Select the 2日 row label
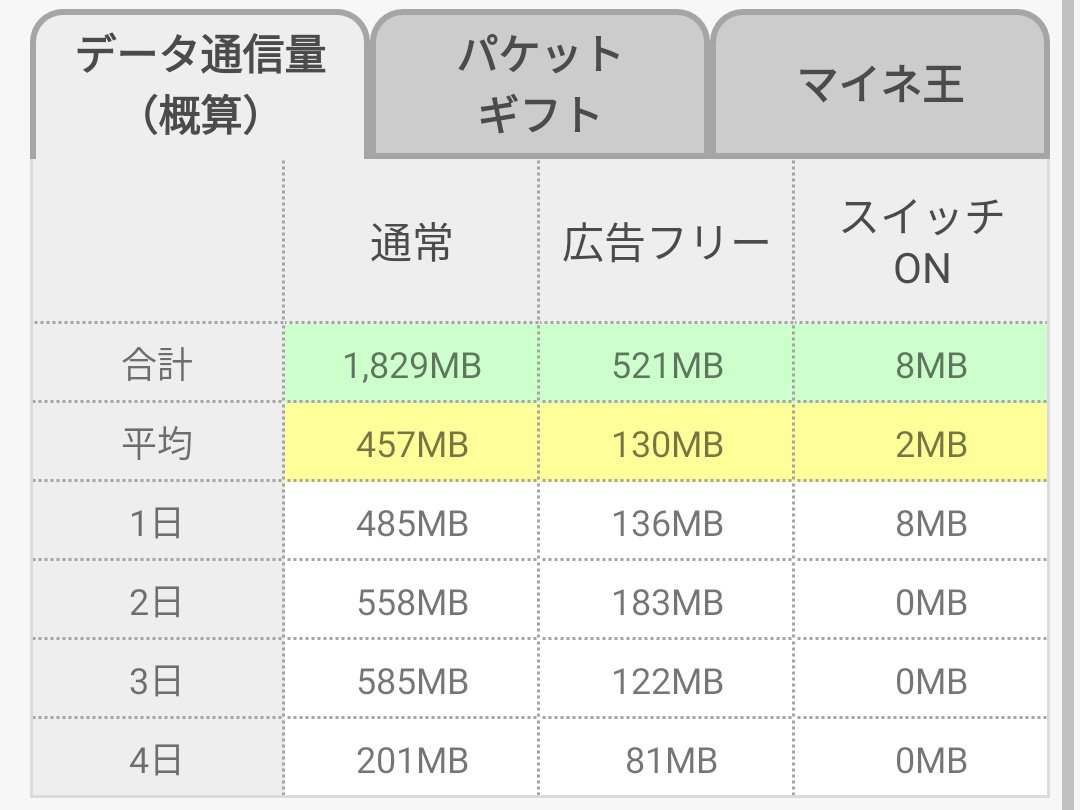Viewport: 1080px width, 810px height. coord(157,601)
